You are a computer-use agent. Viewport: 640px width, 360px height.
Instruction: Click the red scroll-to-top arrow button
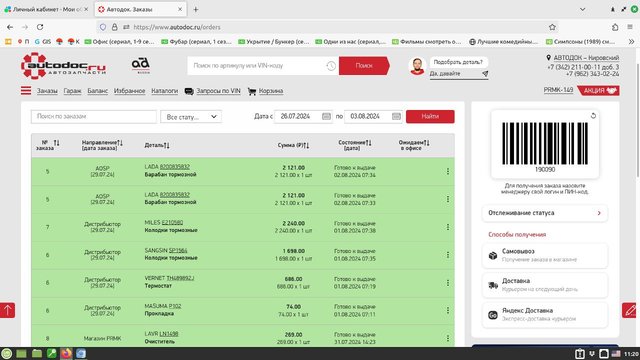[7, 310]
